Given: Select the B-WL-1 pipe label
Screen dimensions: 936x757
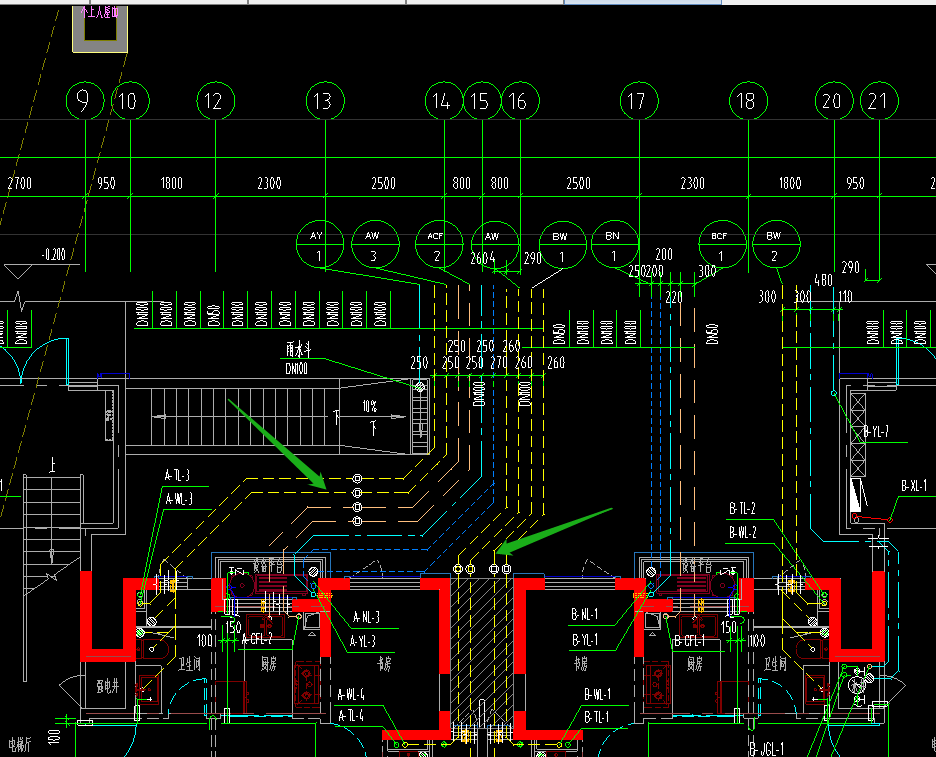Looking at the screenshot, I should coord(598,695).
